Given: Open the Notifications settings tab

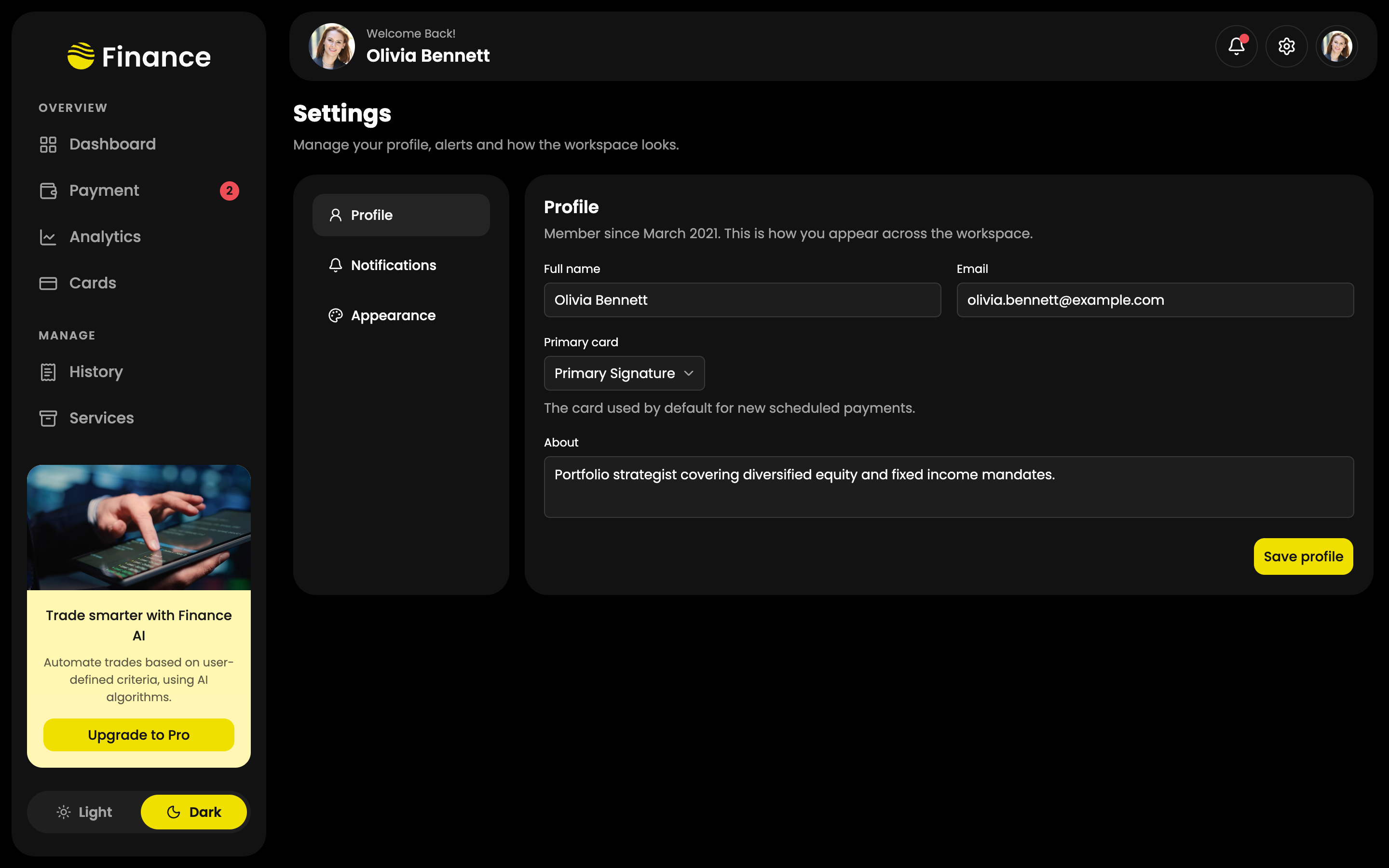Looking at the screenshot, I should click(x=401, y=265).
